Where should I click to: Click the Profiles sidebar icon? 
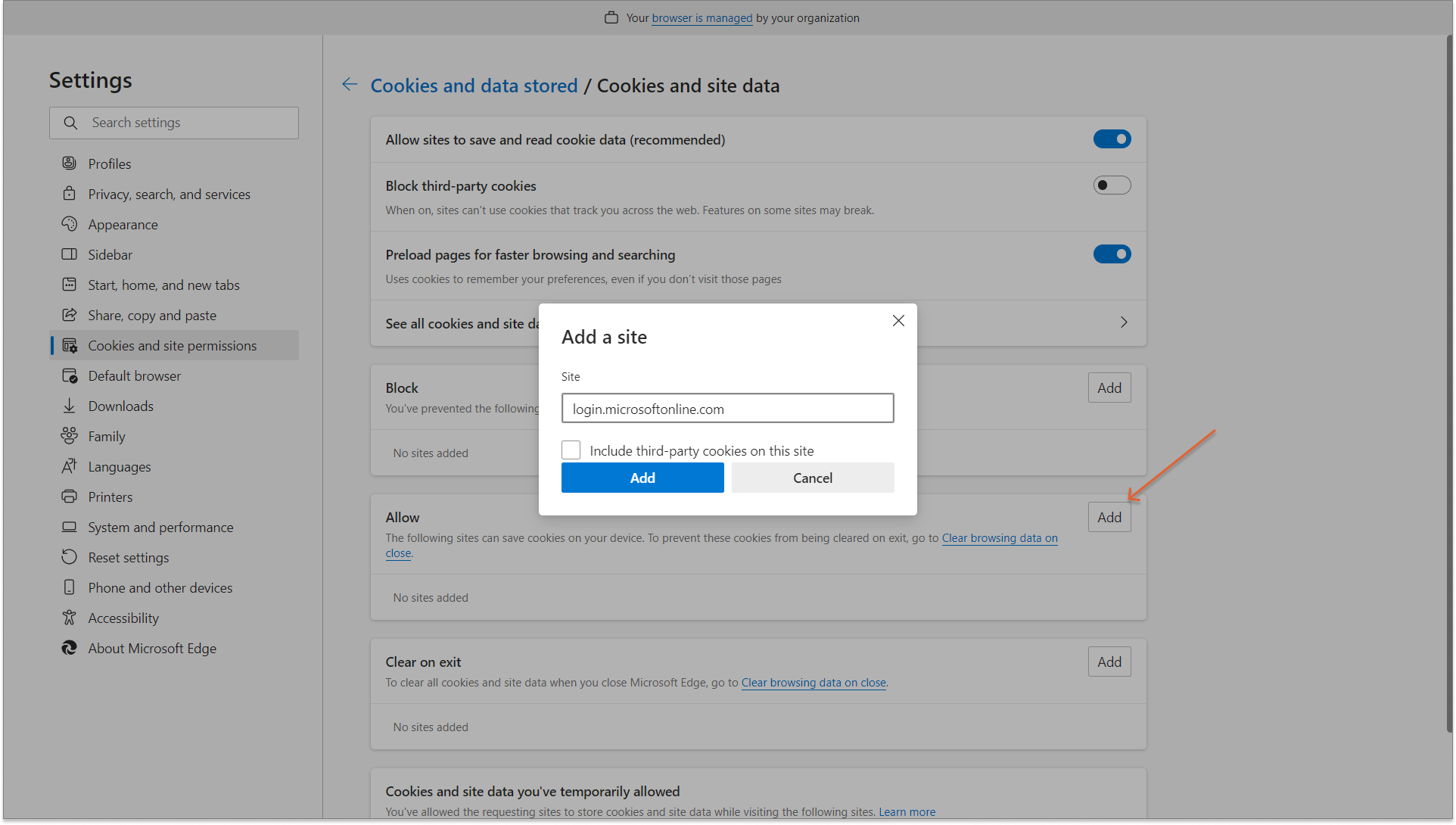[x=69, y=163]
